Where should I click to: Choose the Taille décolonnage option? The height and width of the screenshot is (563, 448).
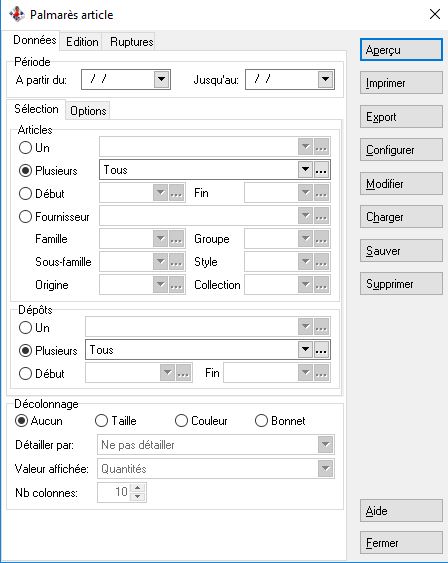tap(101, 420)
